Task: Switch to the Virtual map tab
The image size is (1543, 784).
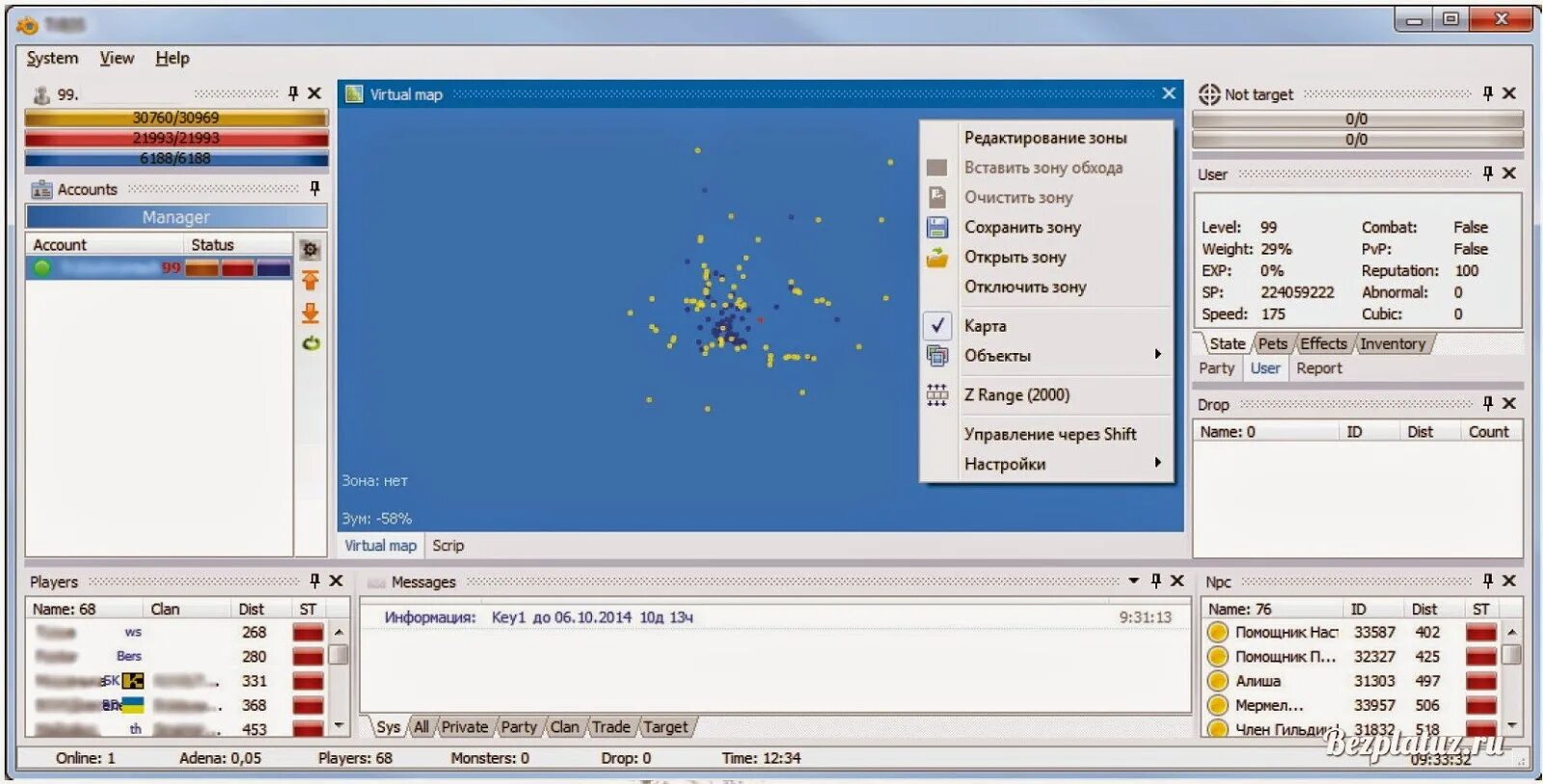Action: (x=380, y=546)
